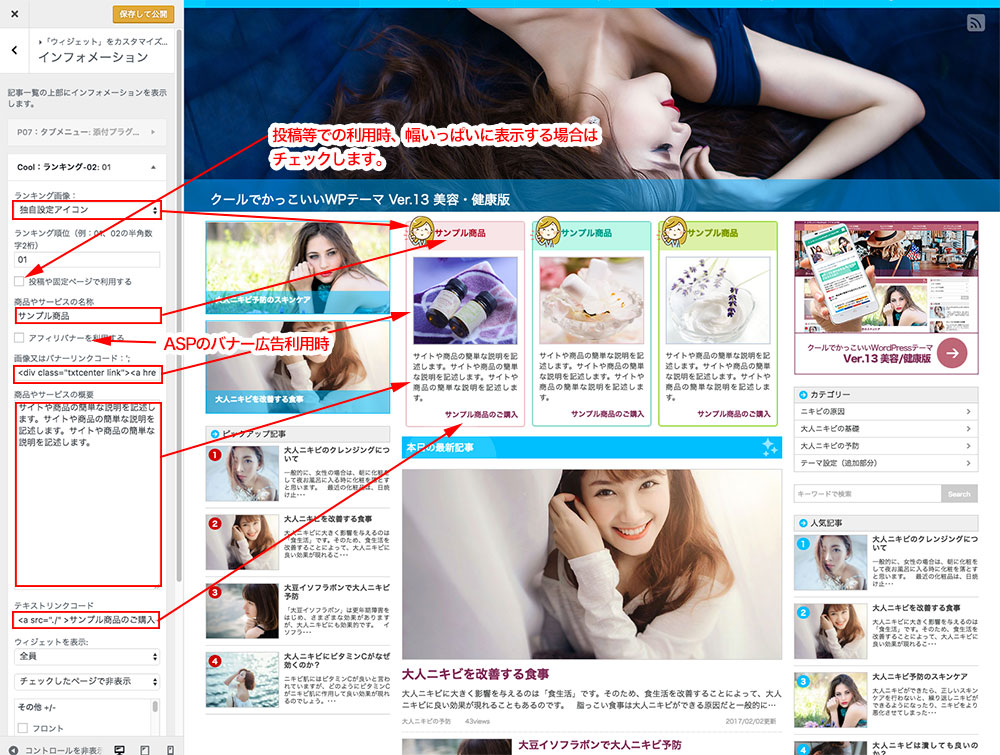Click the Search button in sidebar
Image resolution: width=1000 pixels, height=755 pixels.
959,494
